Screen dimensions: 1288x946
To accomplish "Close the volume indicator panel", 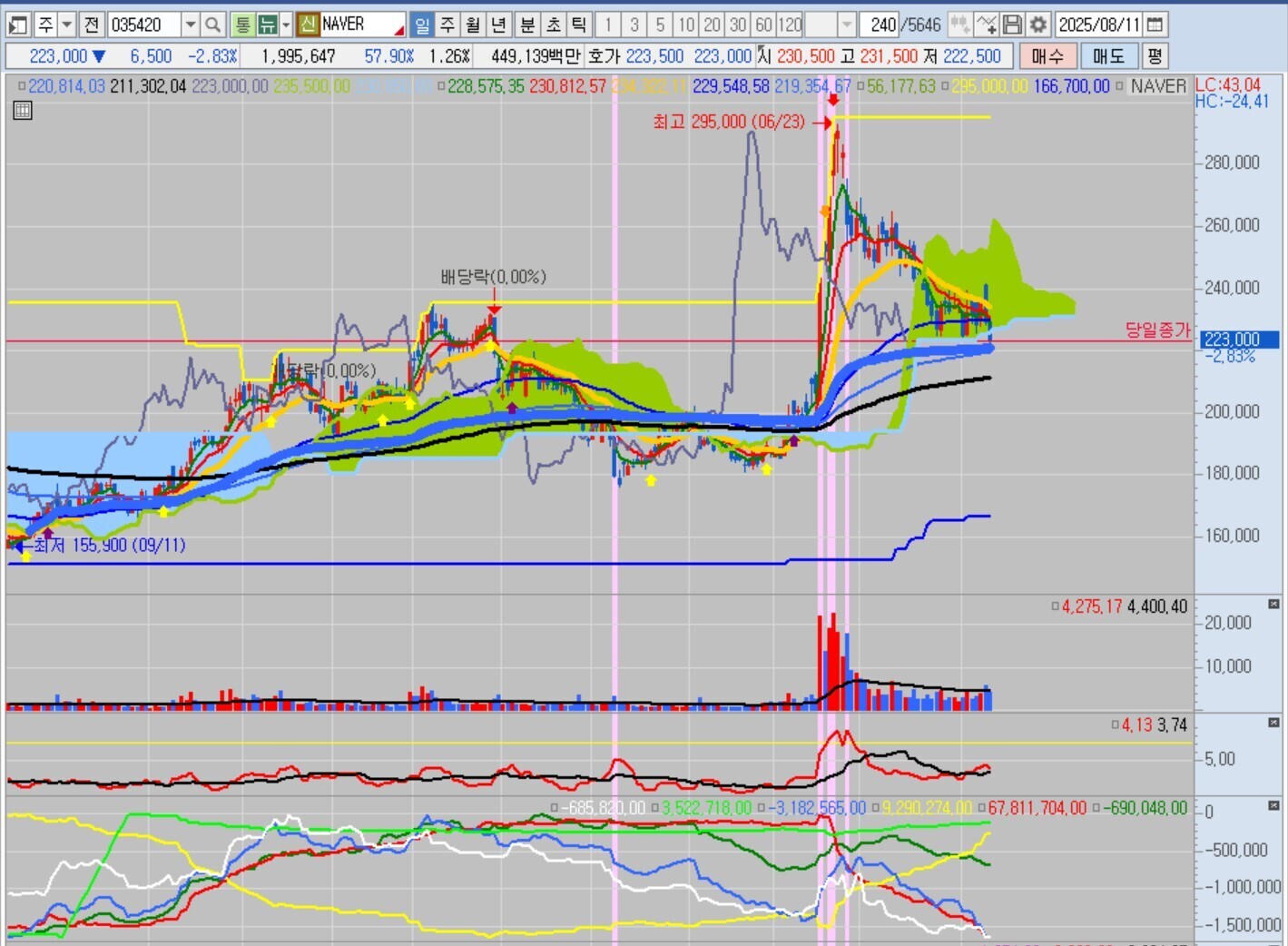I will click(x=1273, y=605).
